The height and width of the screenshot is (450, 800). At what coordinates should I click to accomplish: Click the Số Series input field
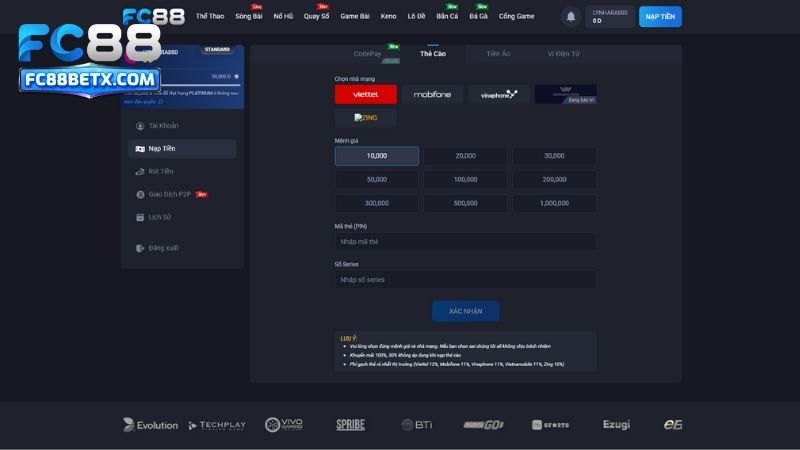pyautogui.click(x=465, y=280)
